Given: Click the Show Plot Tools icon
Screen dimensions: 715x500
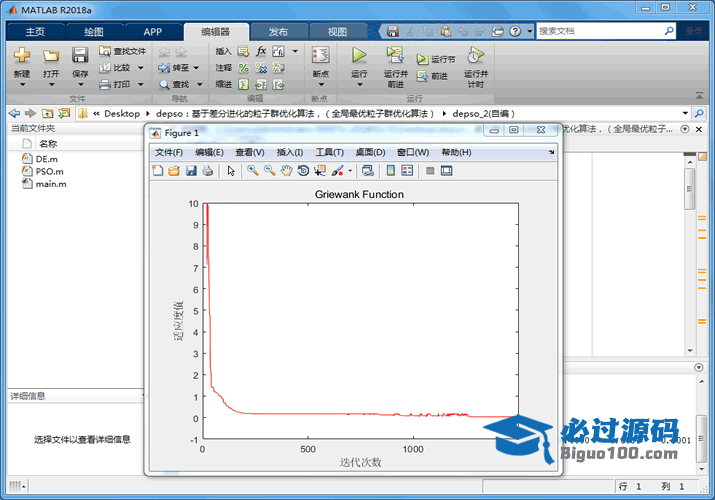Looking at the screenshot, I should pos(447,170).
